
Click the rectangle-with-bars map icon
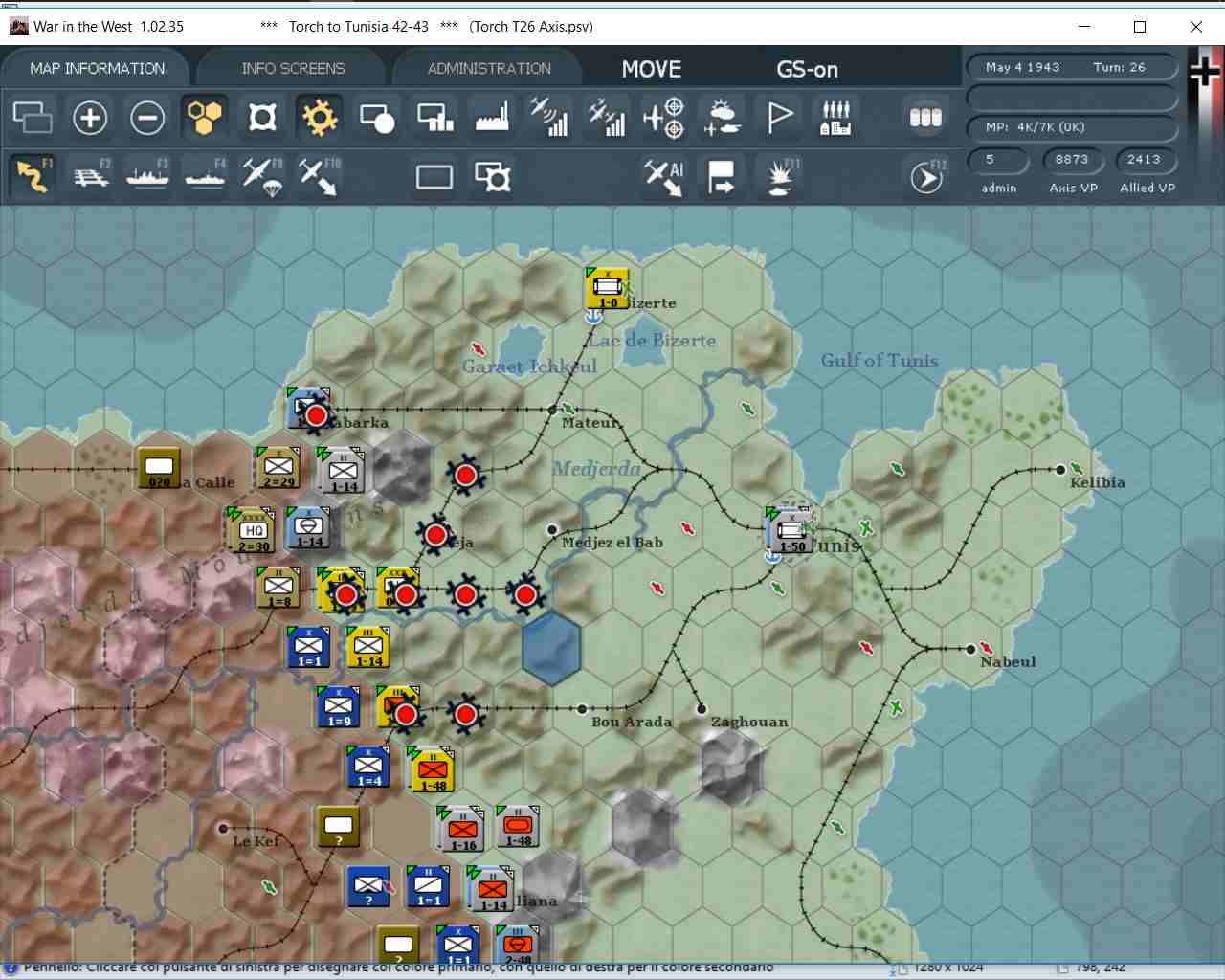pos(435,118)
